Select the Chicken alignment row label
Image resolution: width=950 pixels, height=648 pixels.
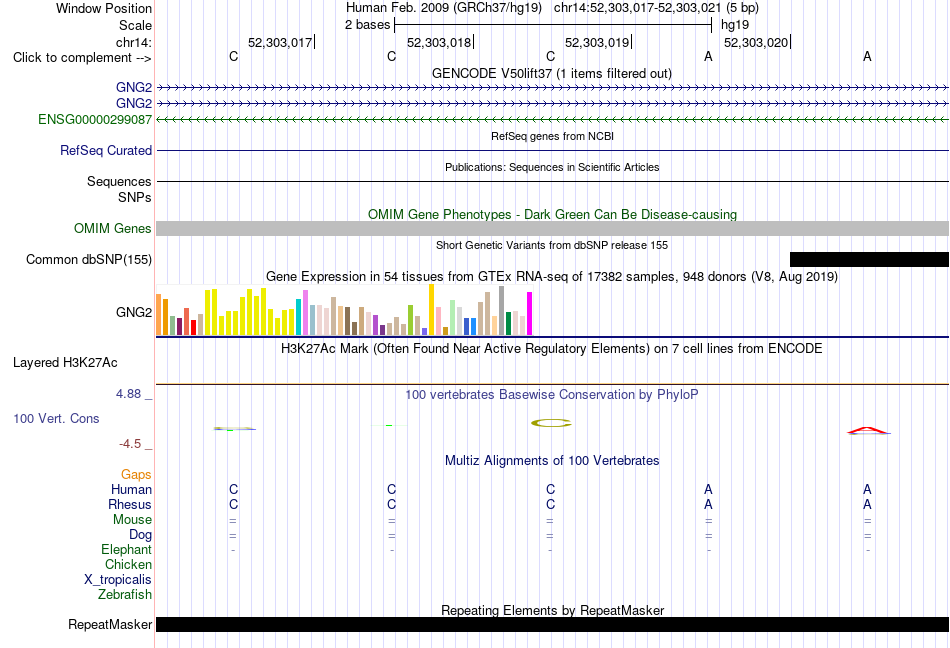[128, 564]
